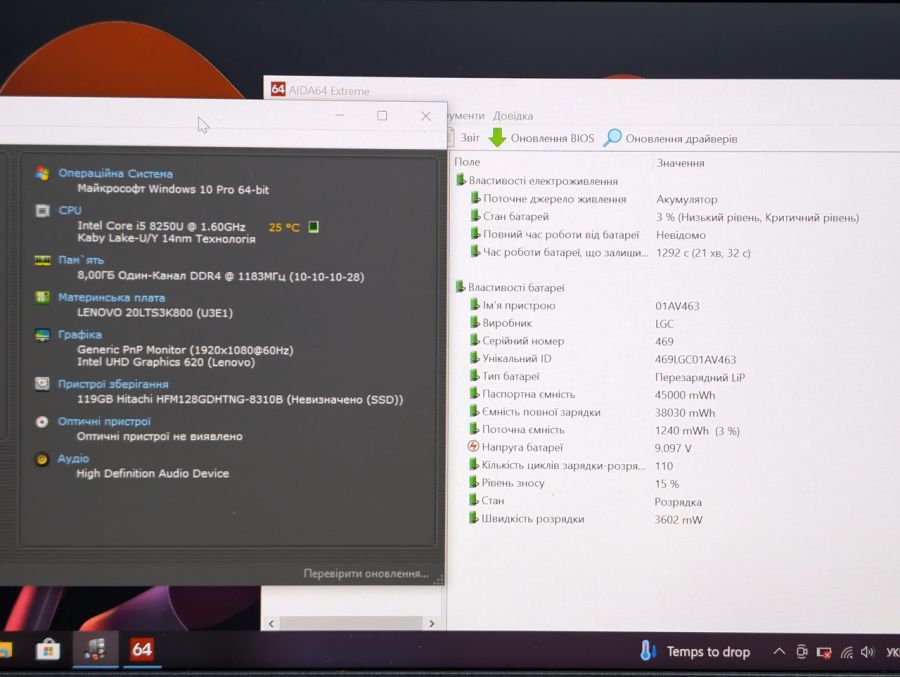The width and height of the screenshot is (900, 677).
Task: Select the Властивості електроживлення group row
Action: pyautogui.click(x=537, y=181)
